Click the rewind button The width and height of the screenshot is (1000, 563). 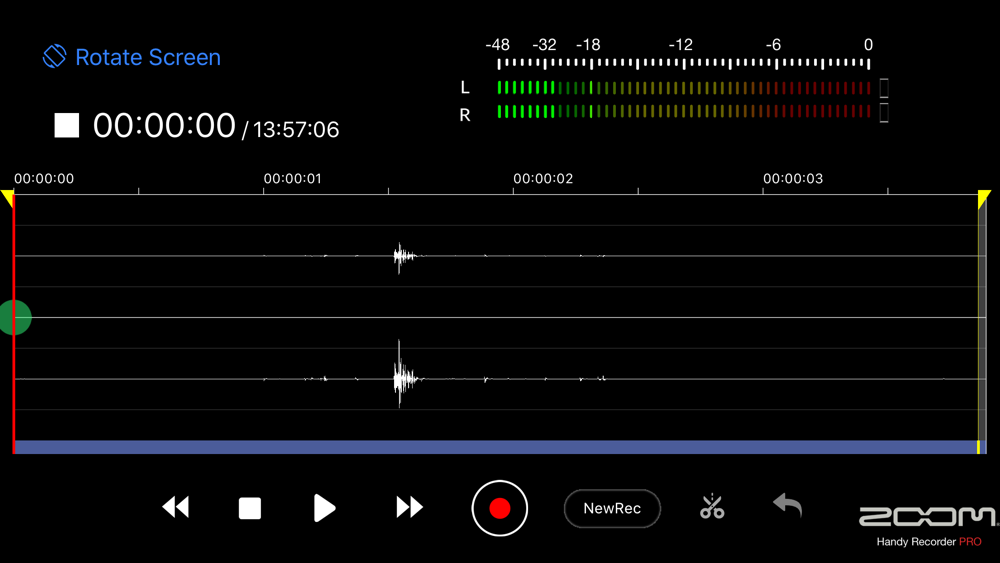click(x=175, y=508)
